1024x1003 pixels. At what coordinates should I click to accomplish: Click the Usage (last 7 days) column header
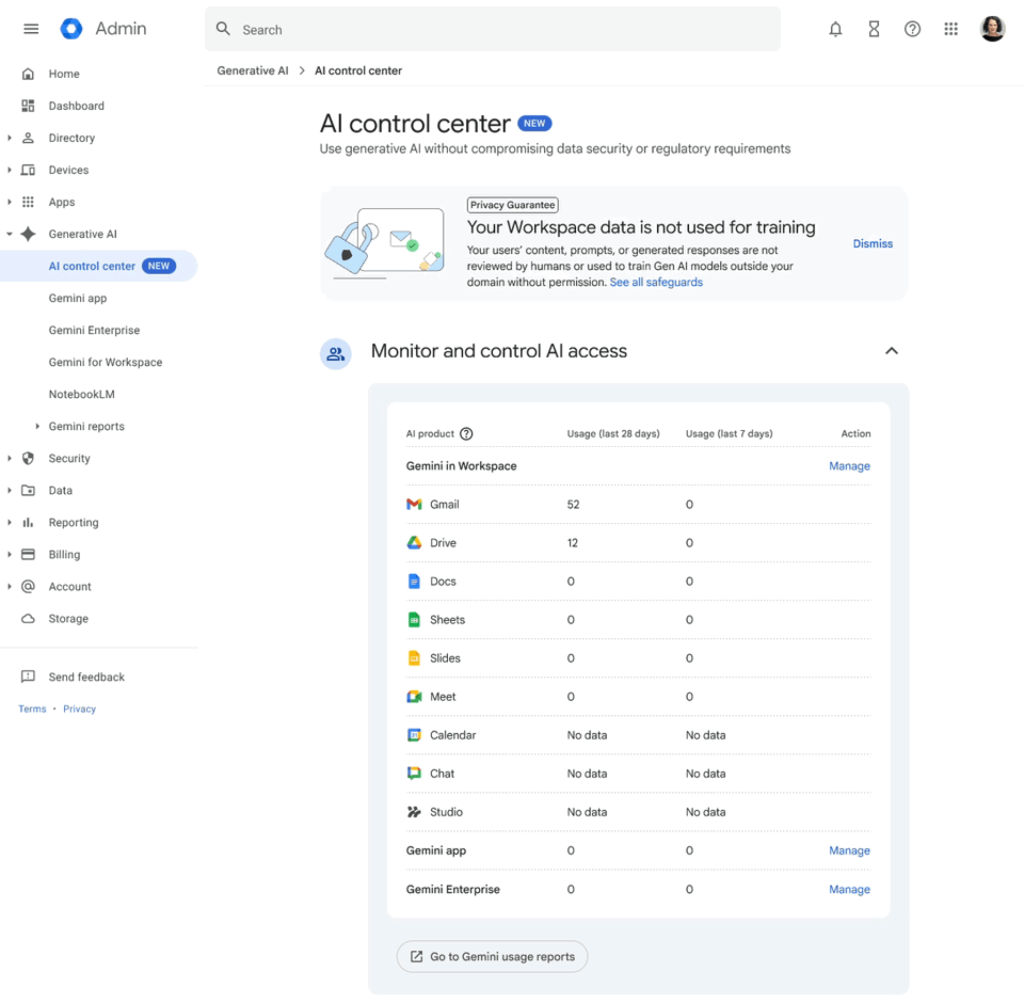pyautogui.click(x=729, y=434)
